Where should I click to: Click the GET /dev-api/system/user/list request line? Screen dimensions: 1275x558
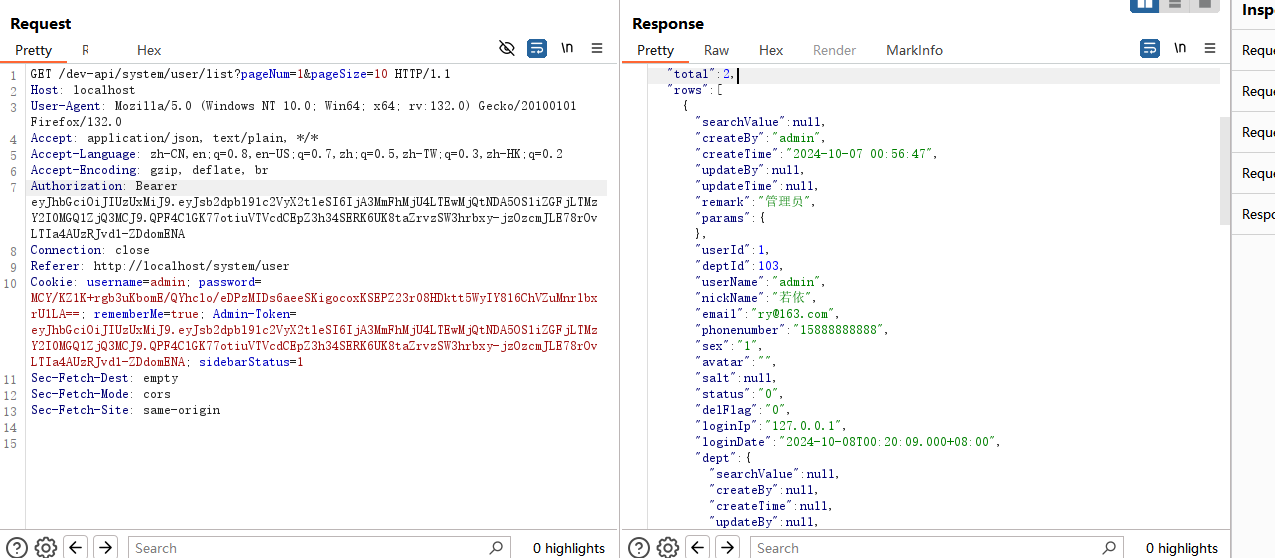tap(241, 74)
